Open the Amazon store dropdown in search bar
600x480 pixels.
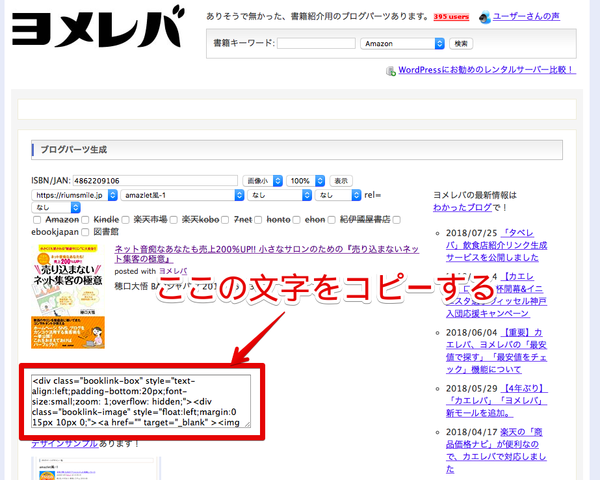pos(402,44)
